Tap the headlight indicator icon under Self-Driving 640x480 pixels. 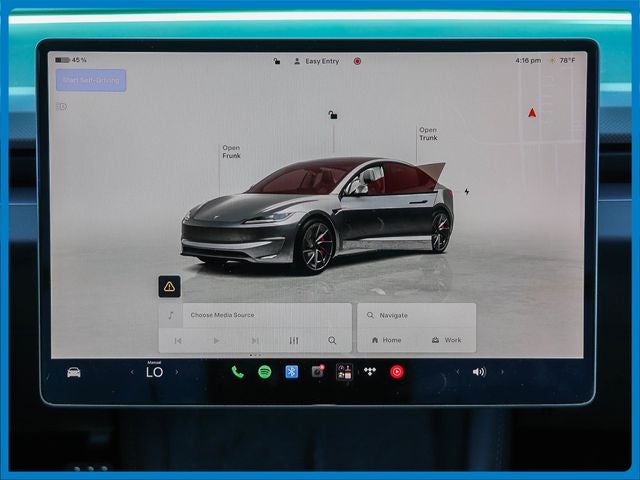coord(61,107)
